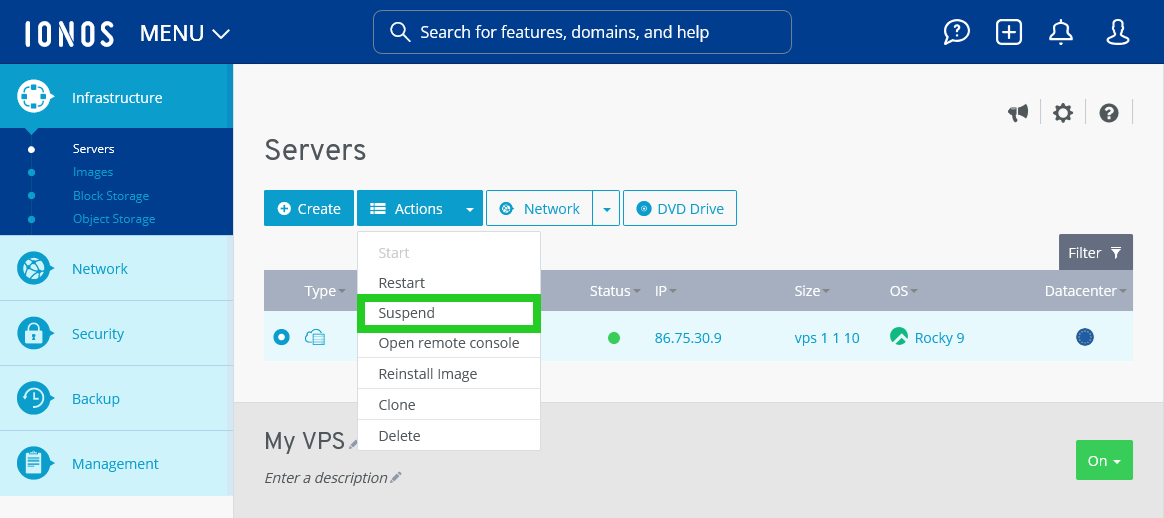Click the My VPS server name
This screenshot has height=518, width=1164.
pos(304,441)
